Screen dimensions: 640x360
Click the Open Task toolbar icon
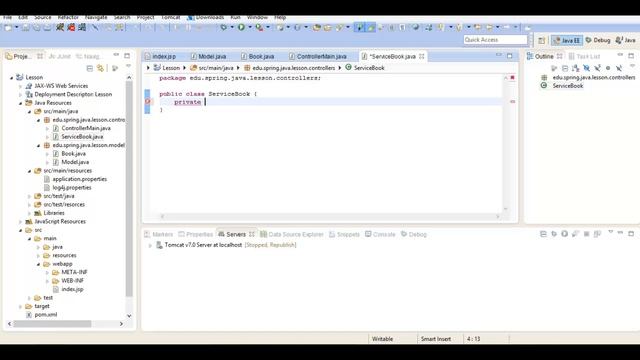(328, 27)
